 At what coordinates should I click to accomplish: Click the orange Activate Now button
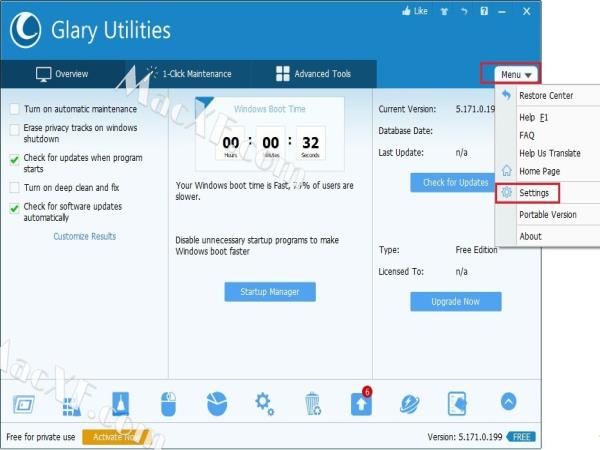point(116,437)
